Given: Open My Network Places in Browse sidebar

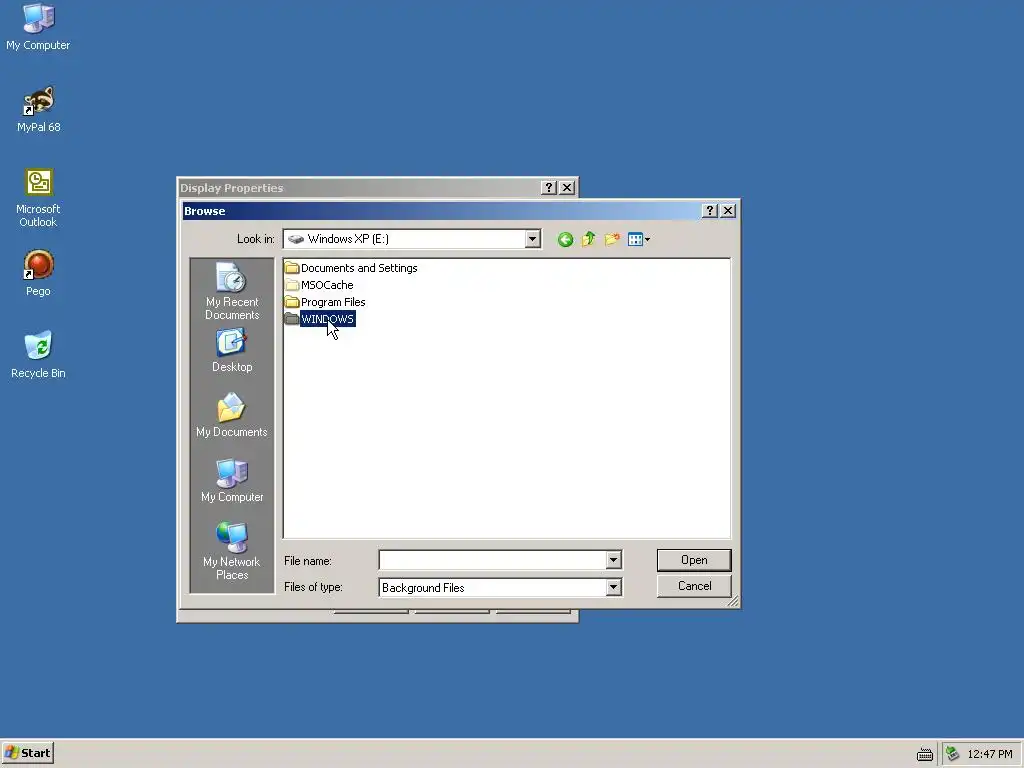Looking at the screenshot, I should coord(232,551).
